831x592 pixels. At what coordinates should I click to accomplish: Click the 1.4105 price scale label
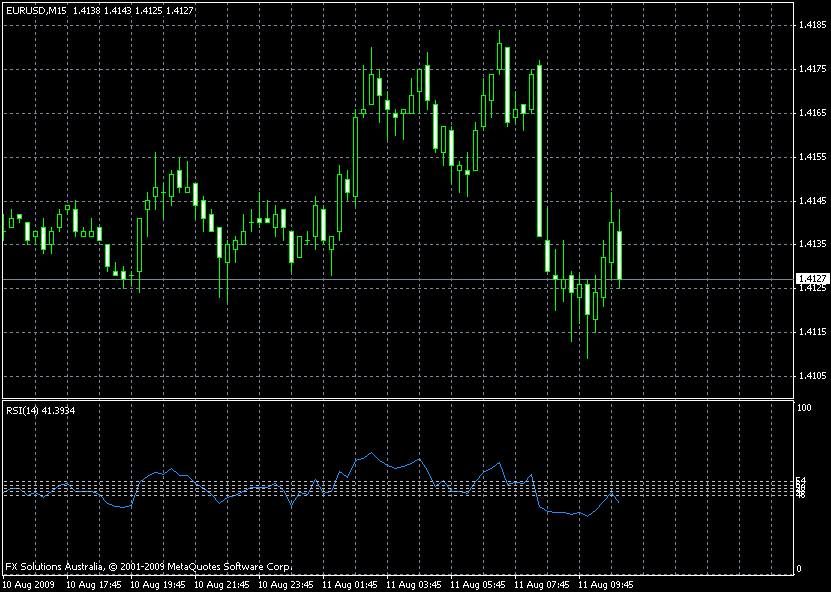(812, 375)
